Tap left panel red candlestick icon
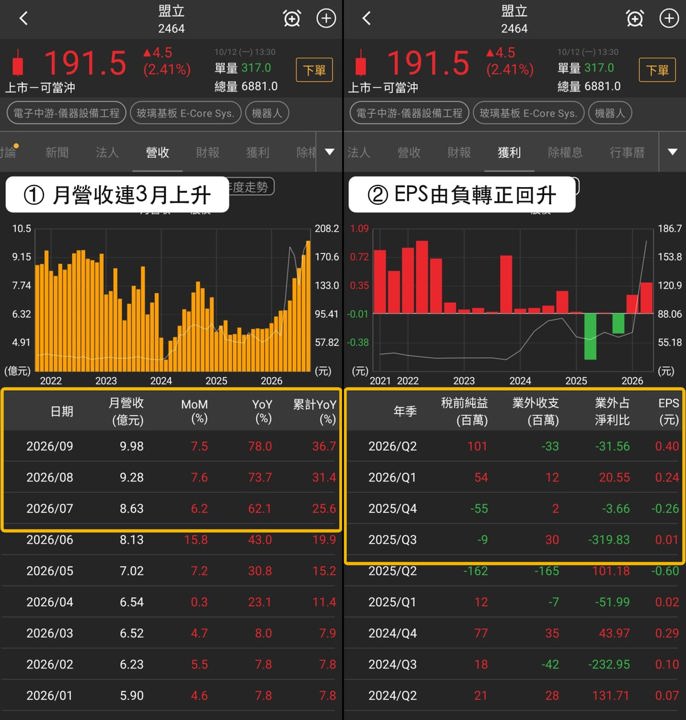Image resolution: width=686 pixels, height=720 pixels. click(x=18, y=63)
